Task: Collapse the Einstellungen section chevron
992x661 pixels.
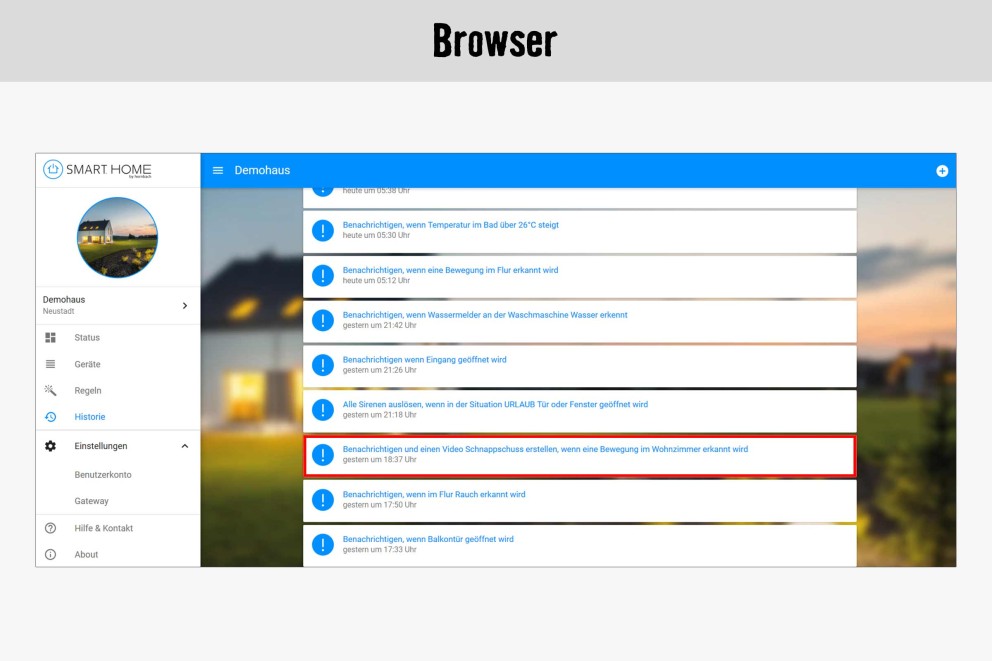Action: (x=185, y=446)
